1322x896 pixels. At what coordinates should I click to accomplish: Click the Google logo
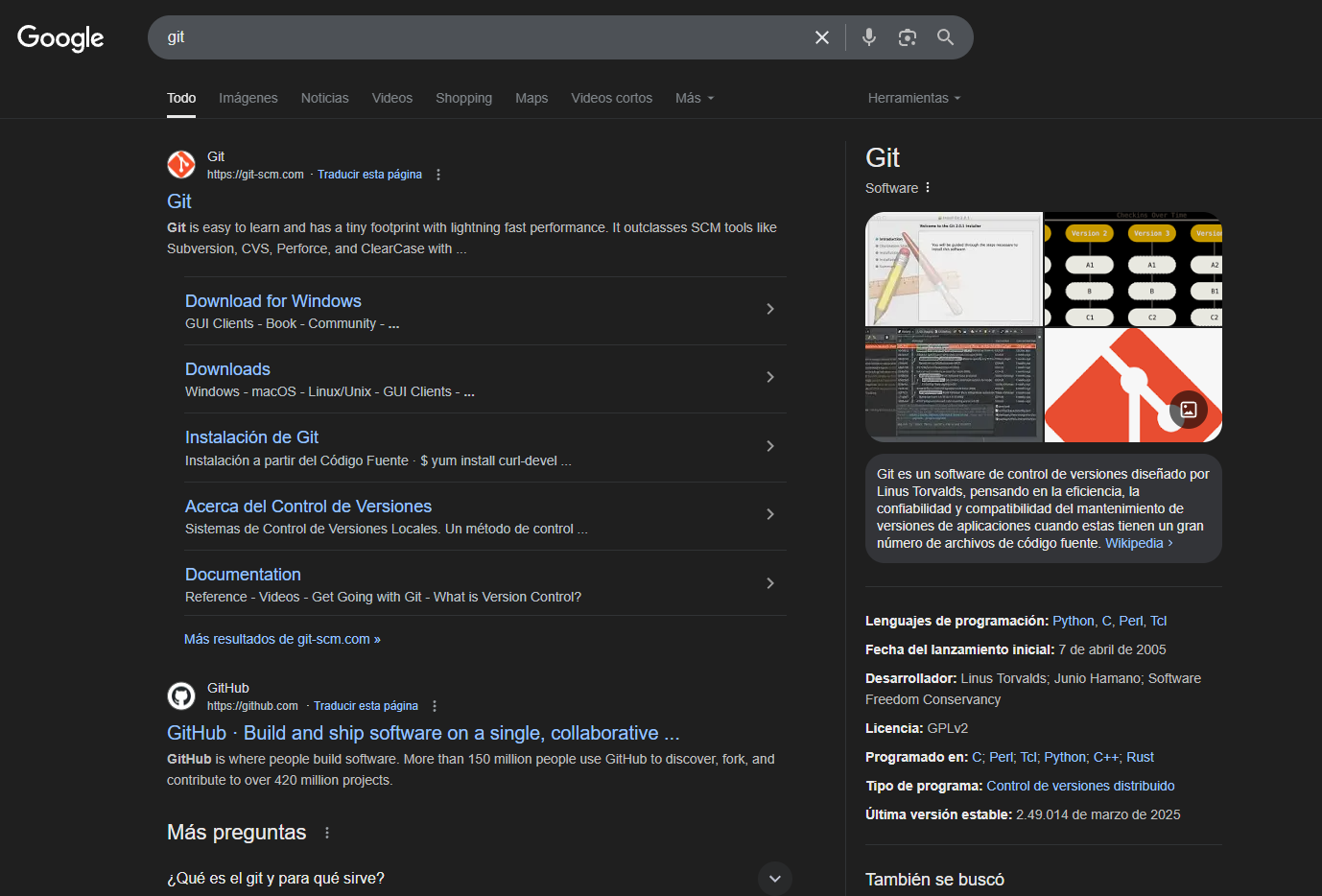pos(59,38)
